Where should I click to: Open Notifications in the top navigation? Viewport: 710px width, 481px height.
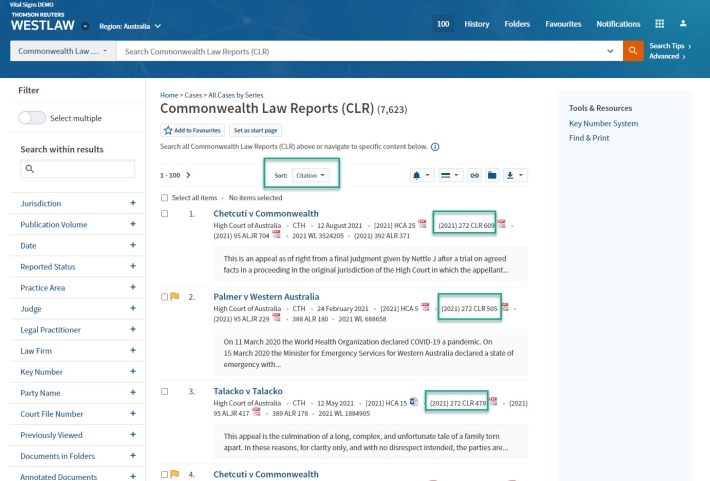tap(618, 24)
